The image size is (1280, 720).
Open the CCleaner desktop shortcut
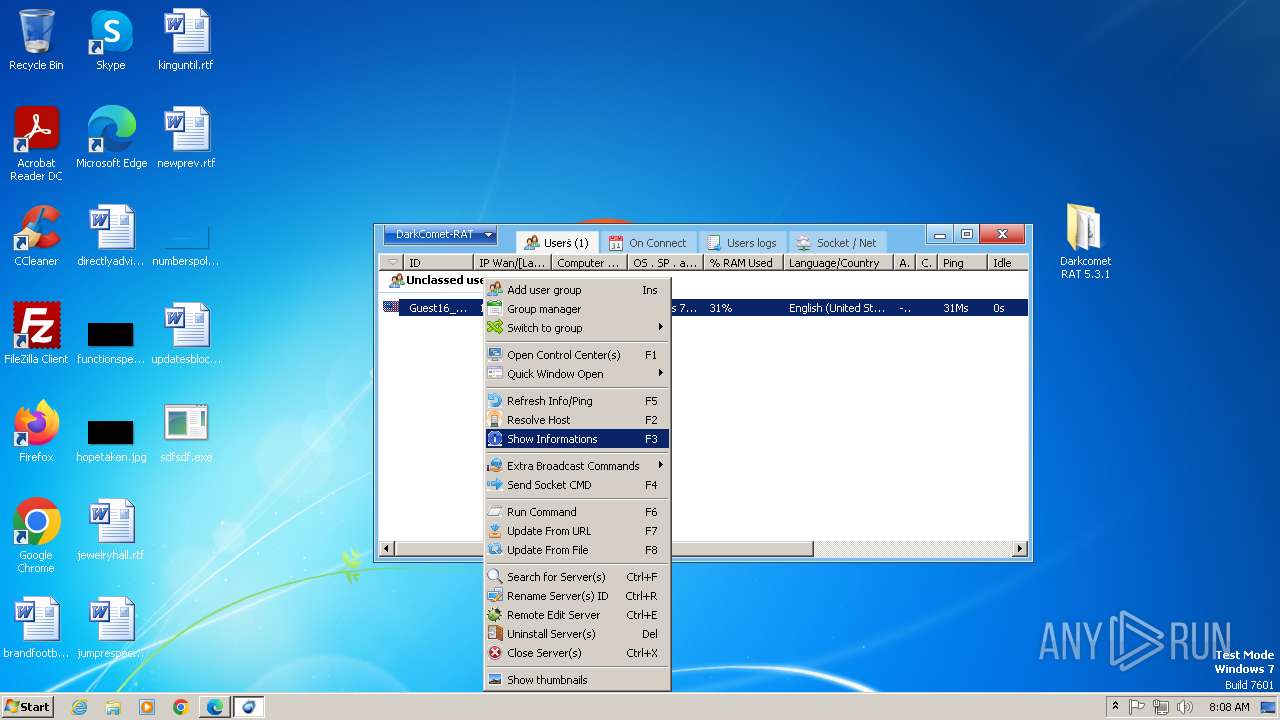tap(36, 237)
